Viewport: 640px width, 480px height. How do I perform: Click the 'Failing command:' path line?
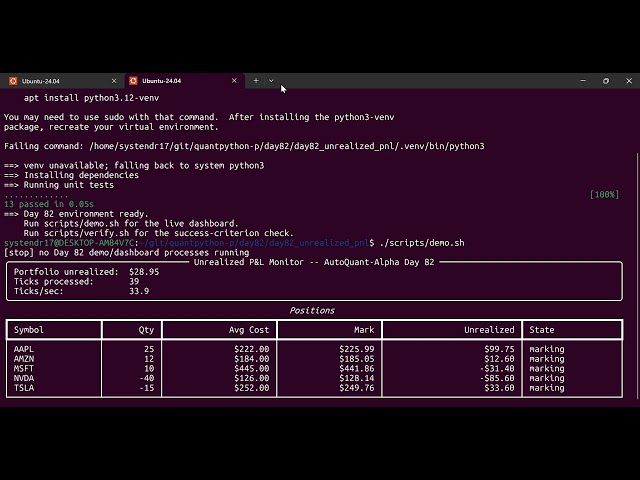[x=244, y=146]
